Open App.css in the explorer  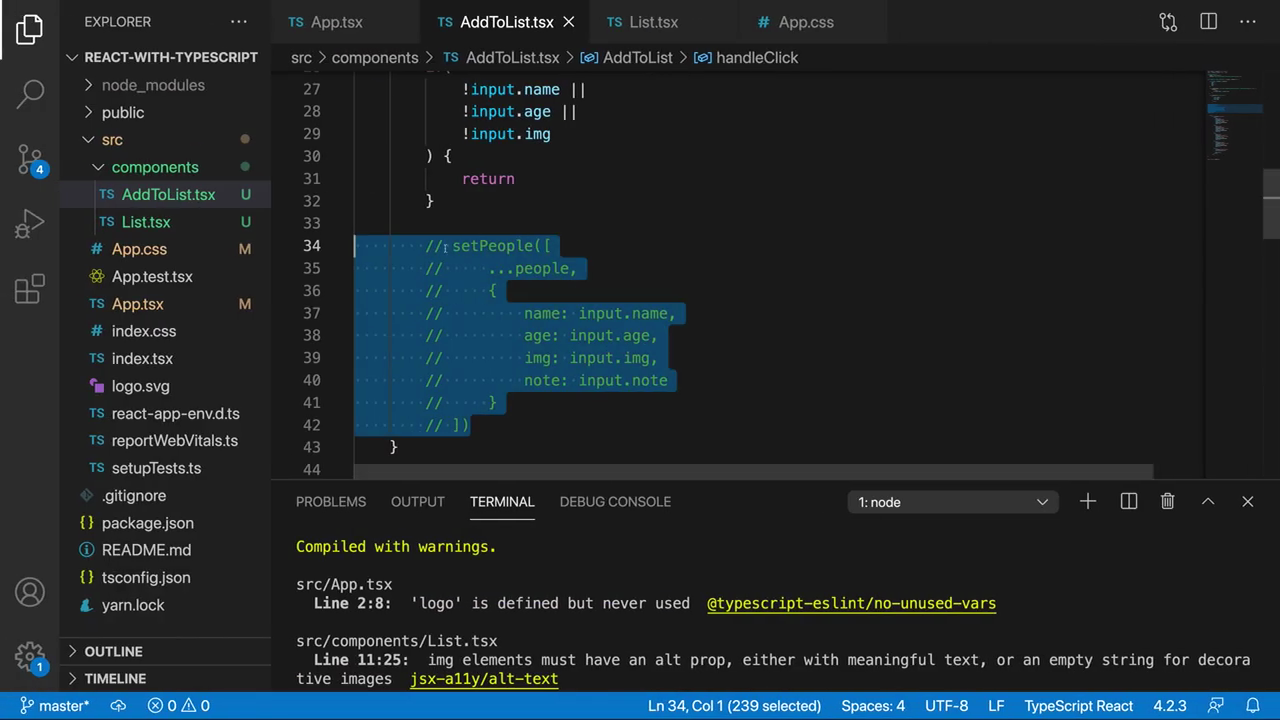click(x=165, y=249)
